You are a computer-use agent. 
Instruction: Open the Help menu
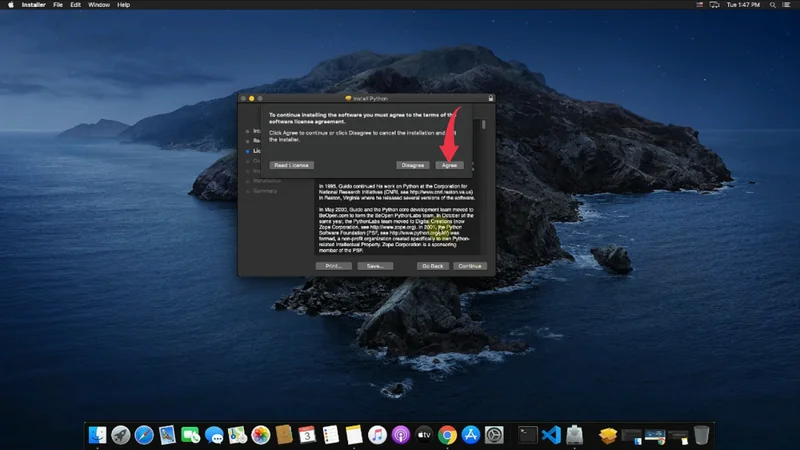point(124,5)
